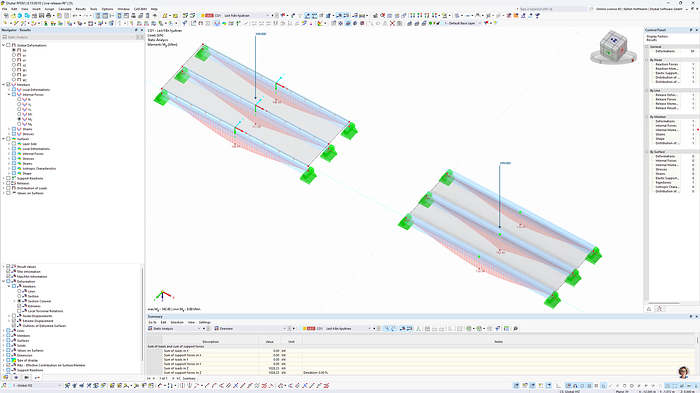This screenshot has width=700, height=393.
Task: Click the Control Panel horizontal scrollbar
Action: pos(663,303)
